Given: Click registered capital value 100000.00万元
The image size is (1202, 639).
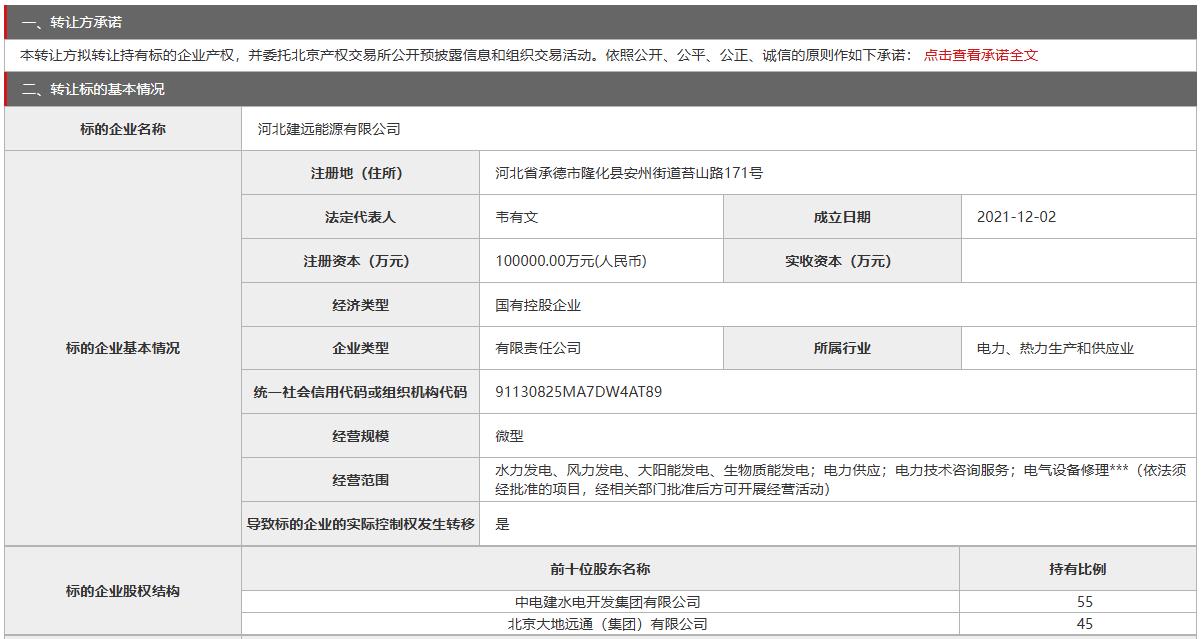Looking at the screenshot, I should pyautogui.click(x=570, y=261).
